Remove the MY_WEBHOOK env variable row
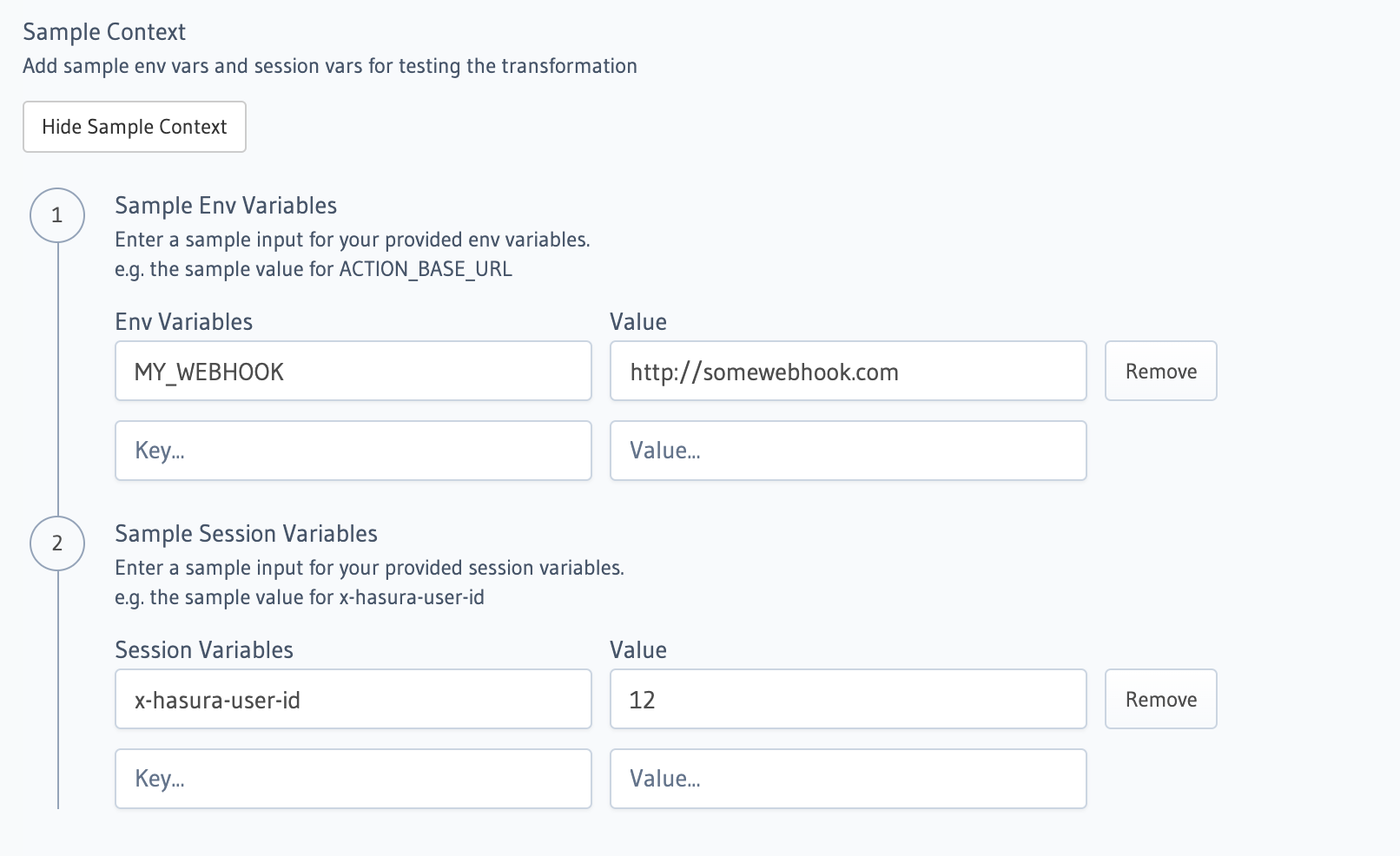Screen dimensions: 1400x856 (x=1160, y=371)
